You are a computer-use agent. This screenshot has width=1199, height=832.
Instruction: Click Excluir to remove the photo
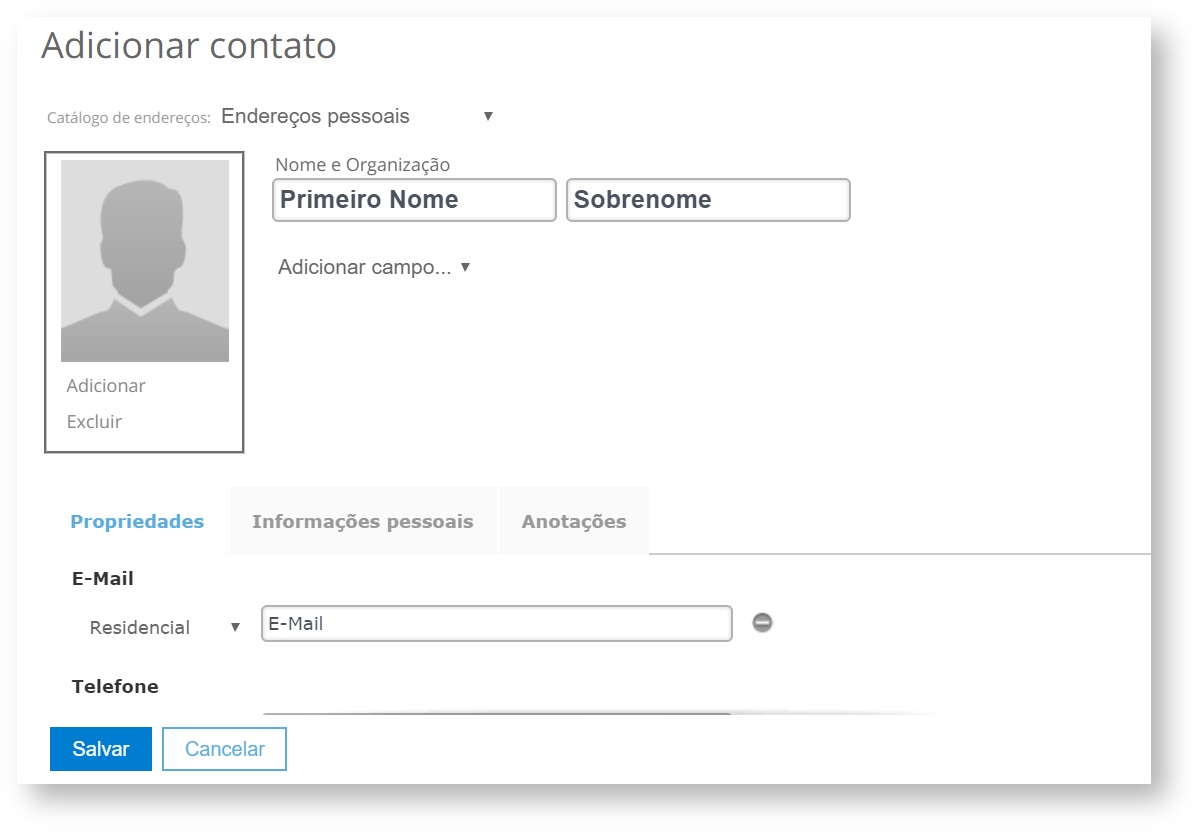tap(94, 422)
